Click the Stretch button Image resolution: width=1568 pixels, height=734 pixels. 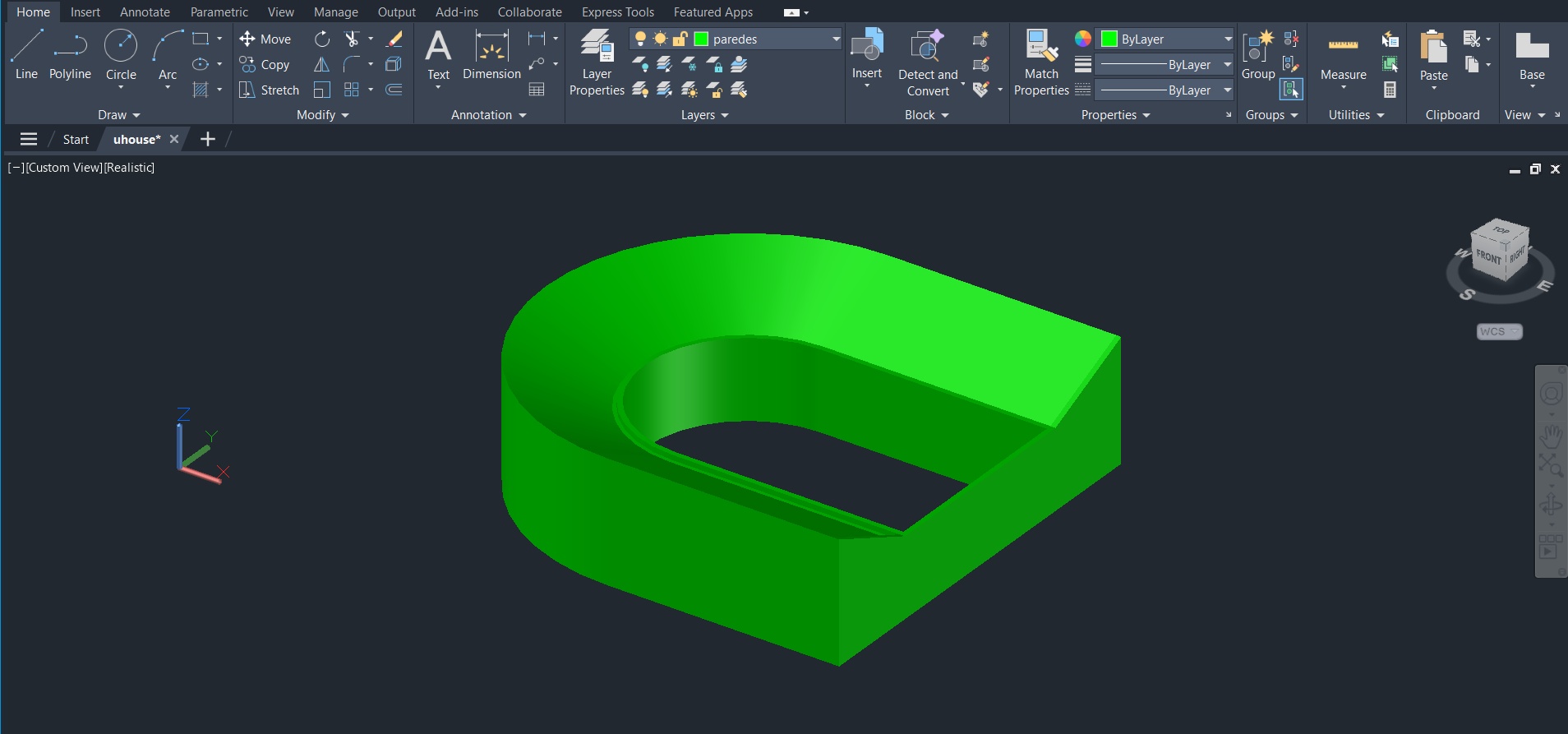pyautogui.click(x=270, y=90)
